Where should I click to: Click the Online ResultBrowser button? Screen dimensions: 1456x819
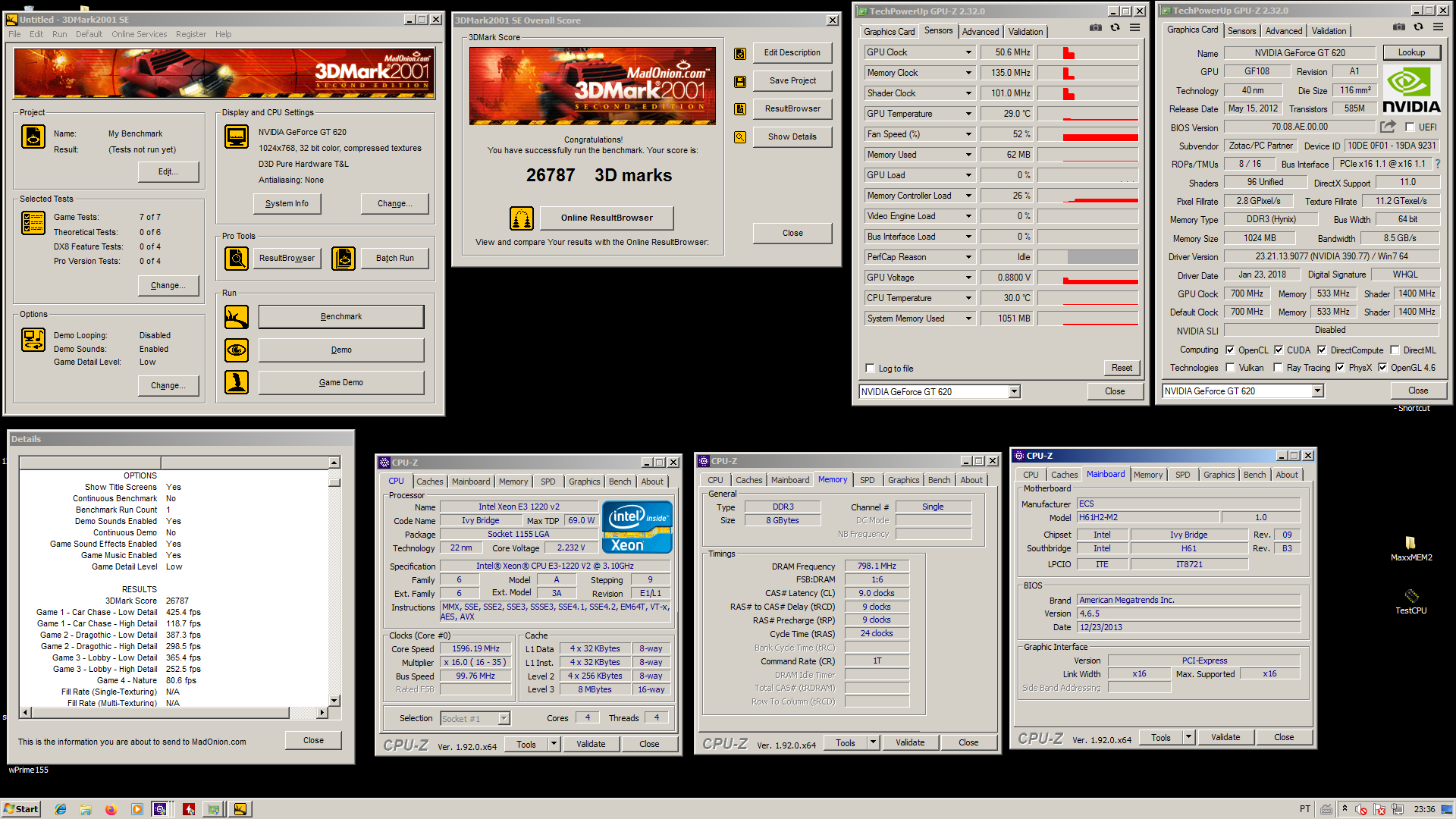point(607,218)
